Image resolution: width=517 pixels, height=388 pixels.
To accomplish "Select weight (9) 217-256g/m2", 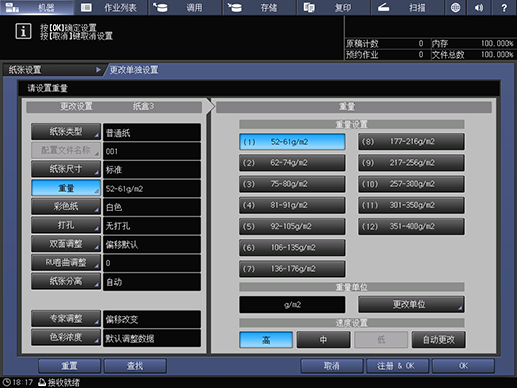I will (411, 163).
